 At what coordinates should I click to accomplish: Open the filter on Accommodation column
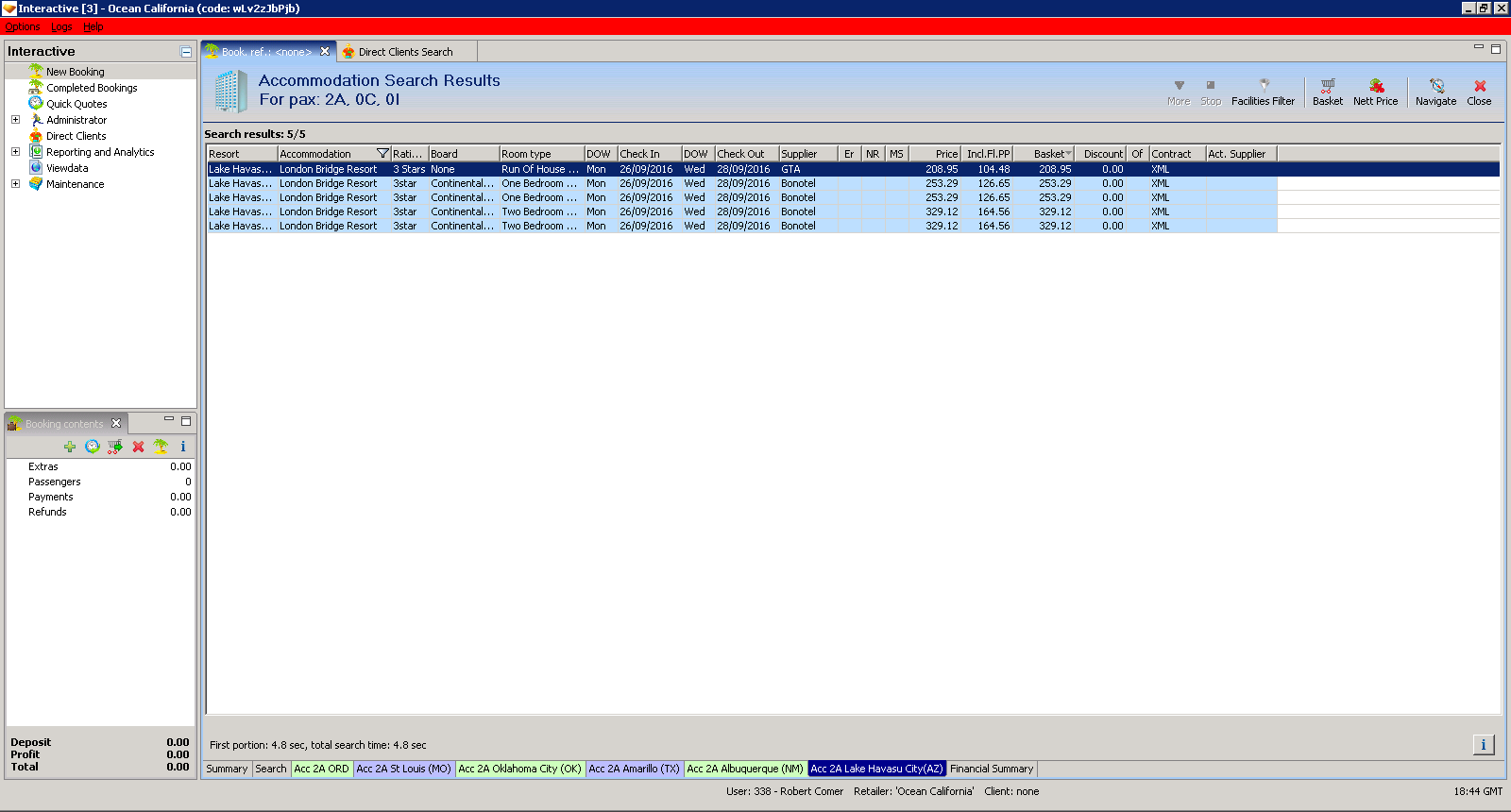382,154
